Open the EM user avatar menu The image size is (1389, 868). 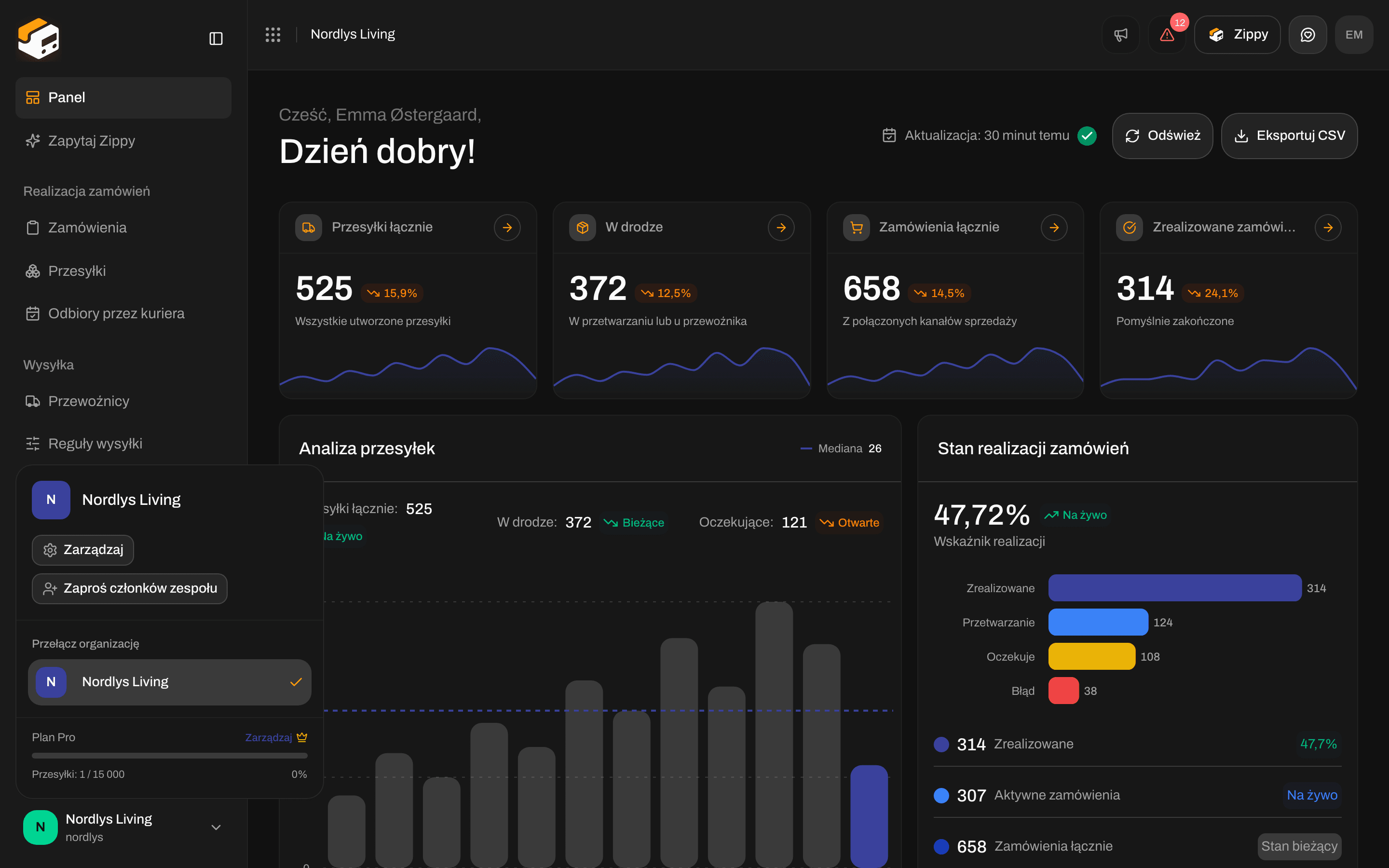(x=1354, y=34)
